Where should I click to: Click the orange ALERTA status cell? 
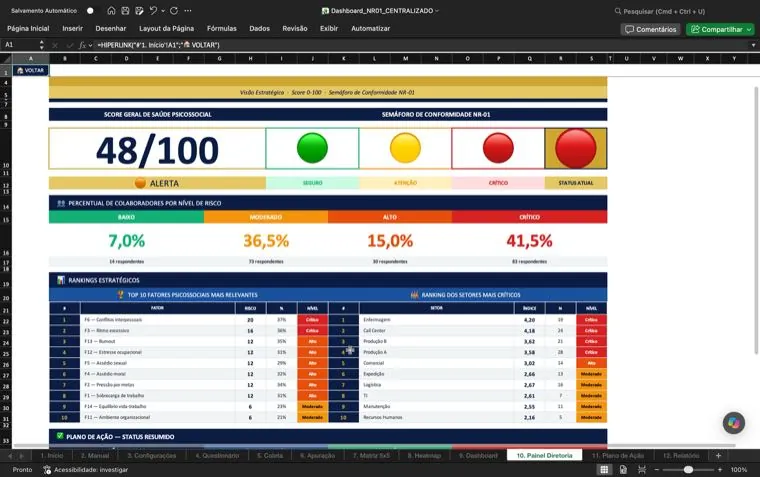tap(157, 183)
